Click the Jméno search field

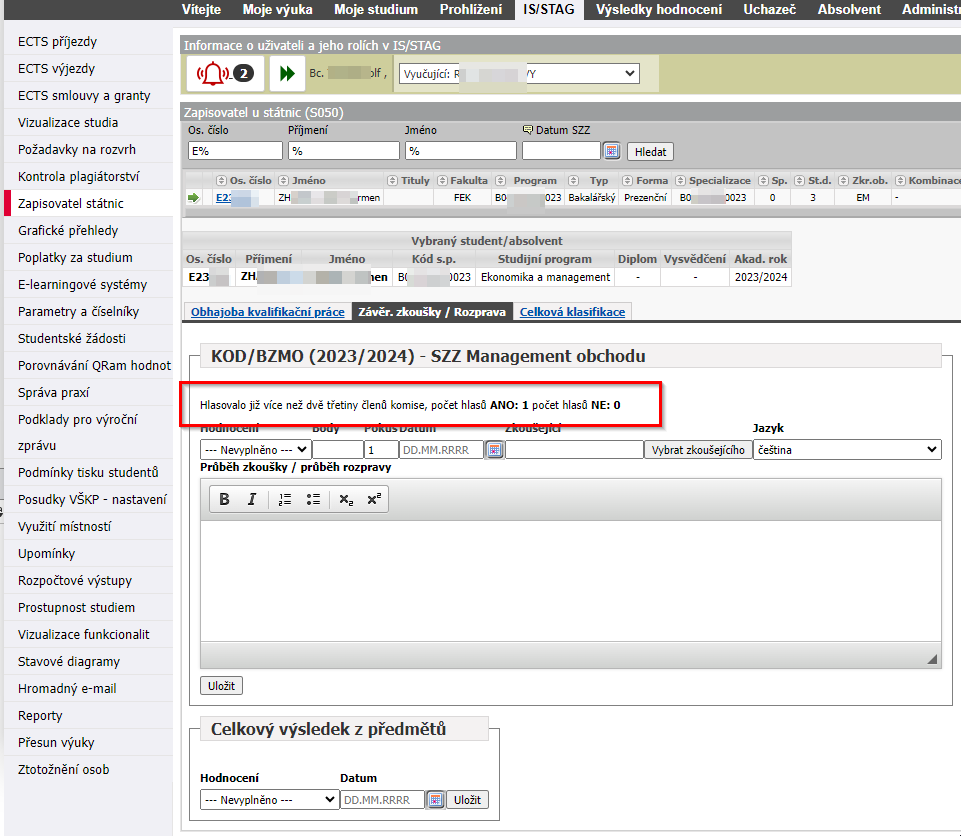pos(461,151)
